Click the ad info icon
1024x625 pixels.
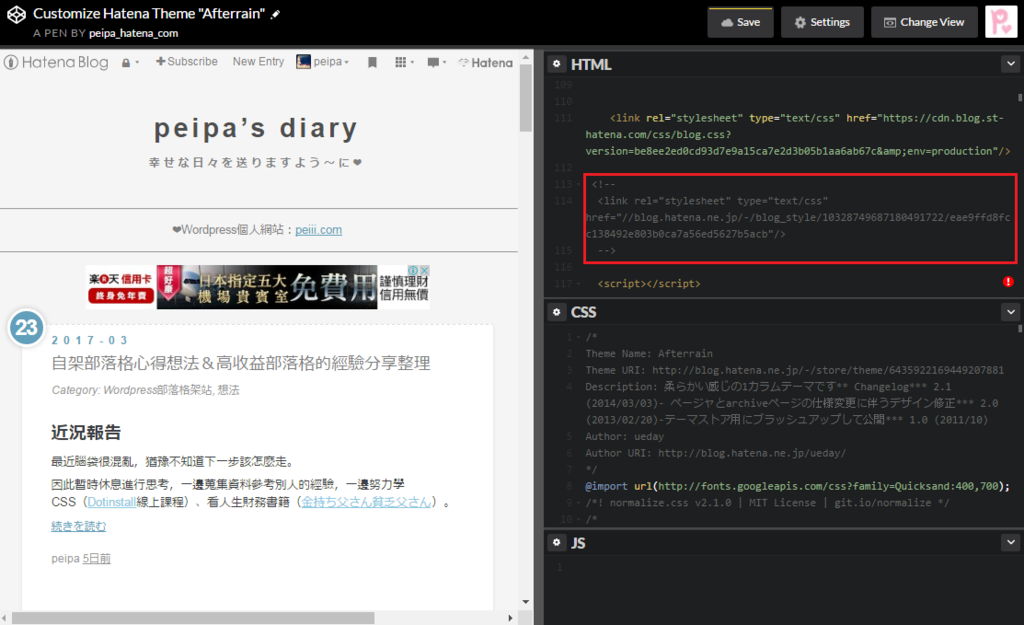coord(413,270)
